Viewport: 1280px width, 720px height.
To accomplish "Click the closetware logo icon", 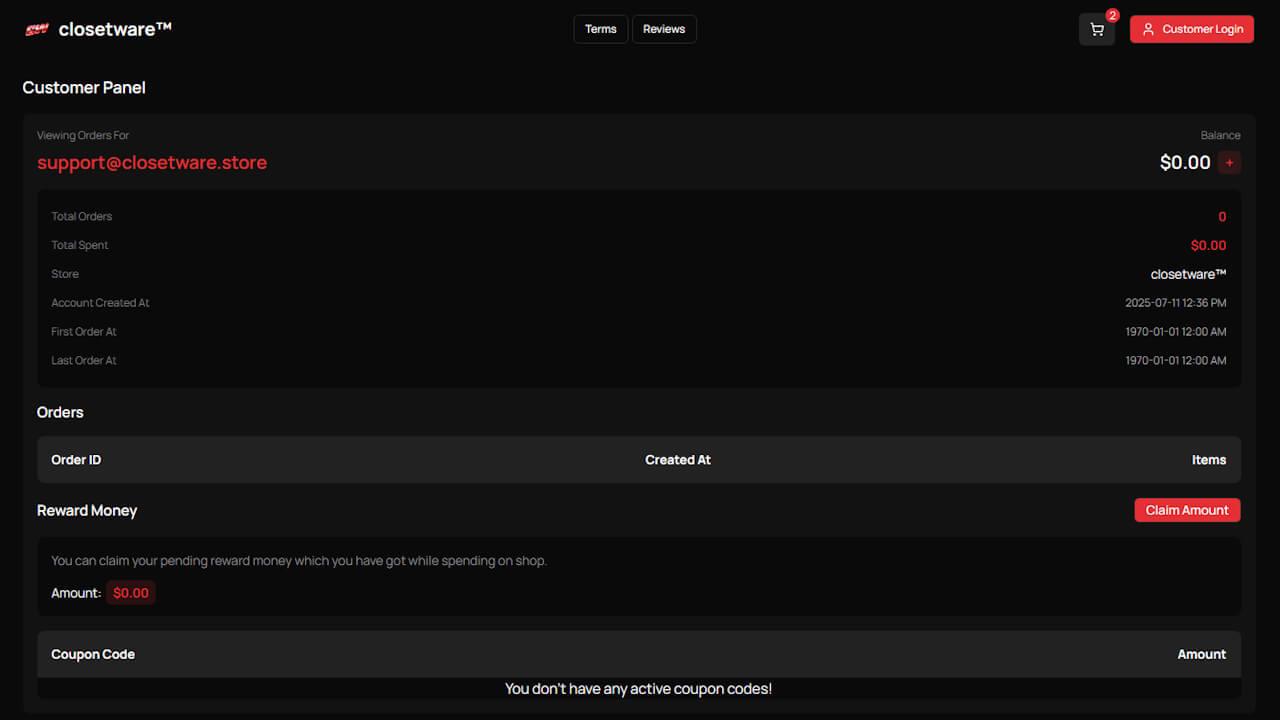I will pos(39,28).
